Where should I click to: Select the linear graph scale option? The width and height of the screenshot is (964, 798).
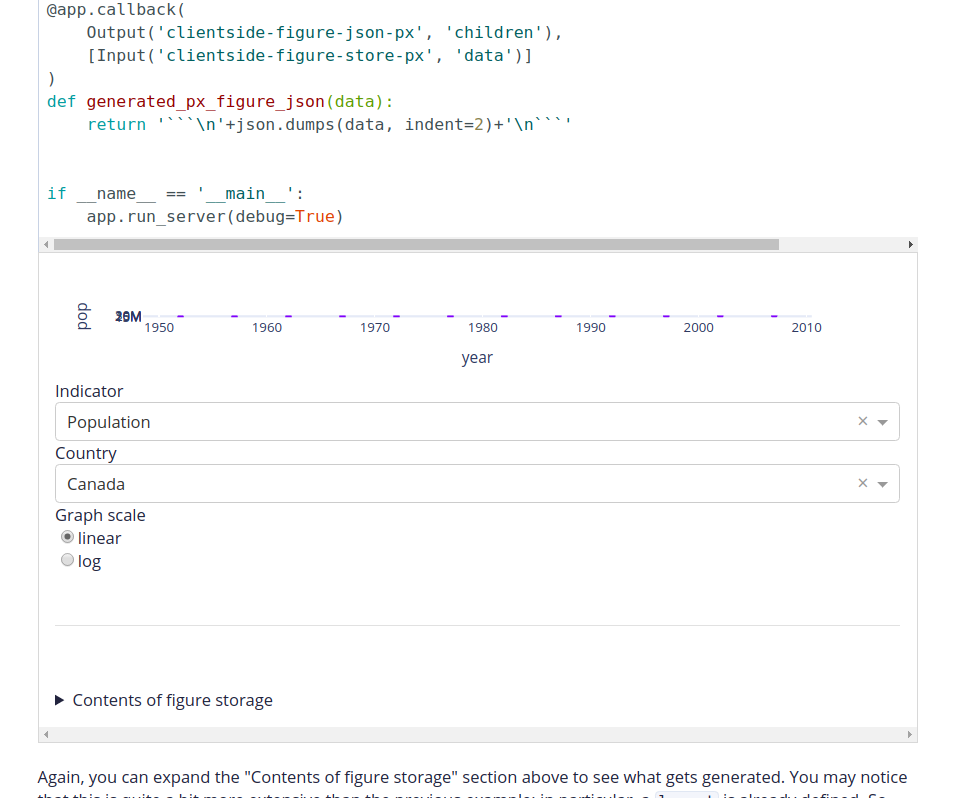[x=65, y=536]
